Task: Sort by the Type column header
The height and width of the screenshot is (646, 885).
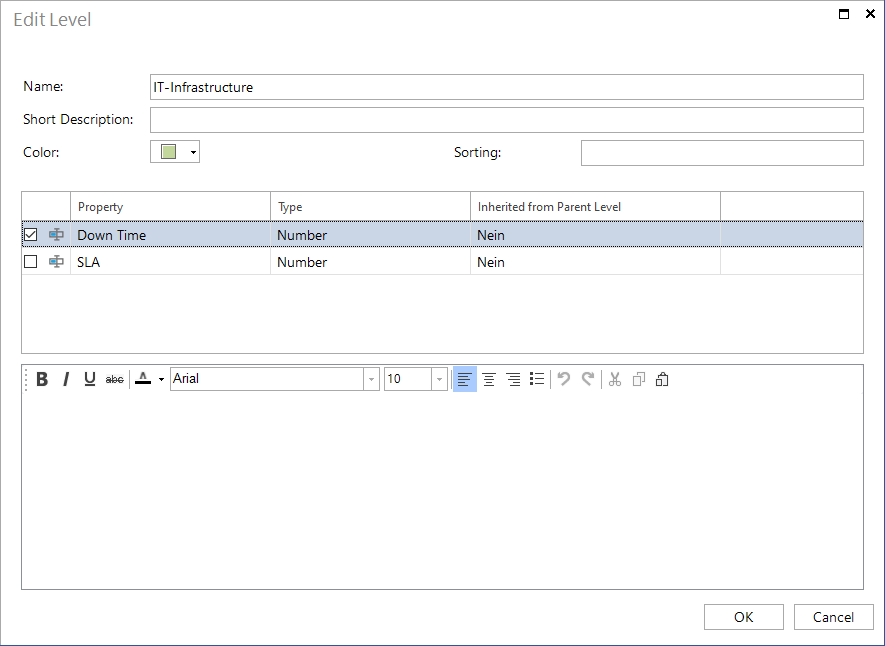Action: 370,206
